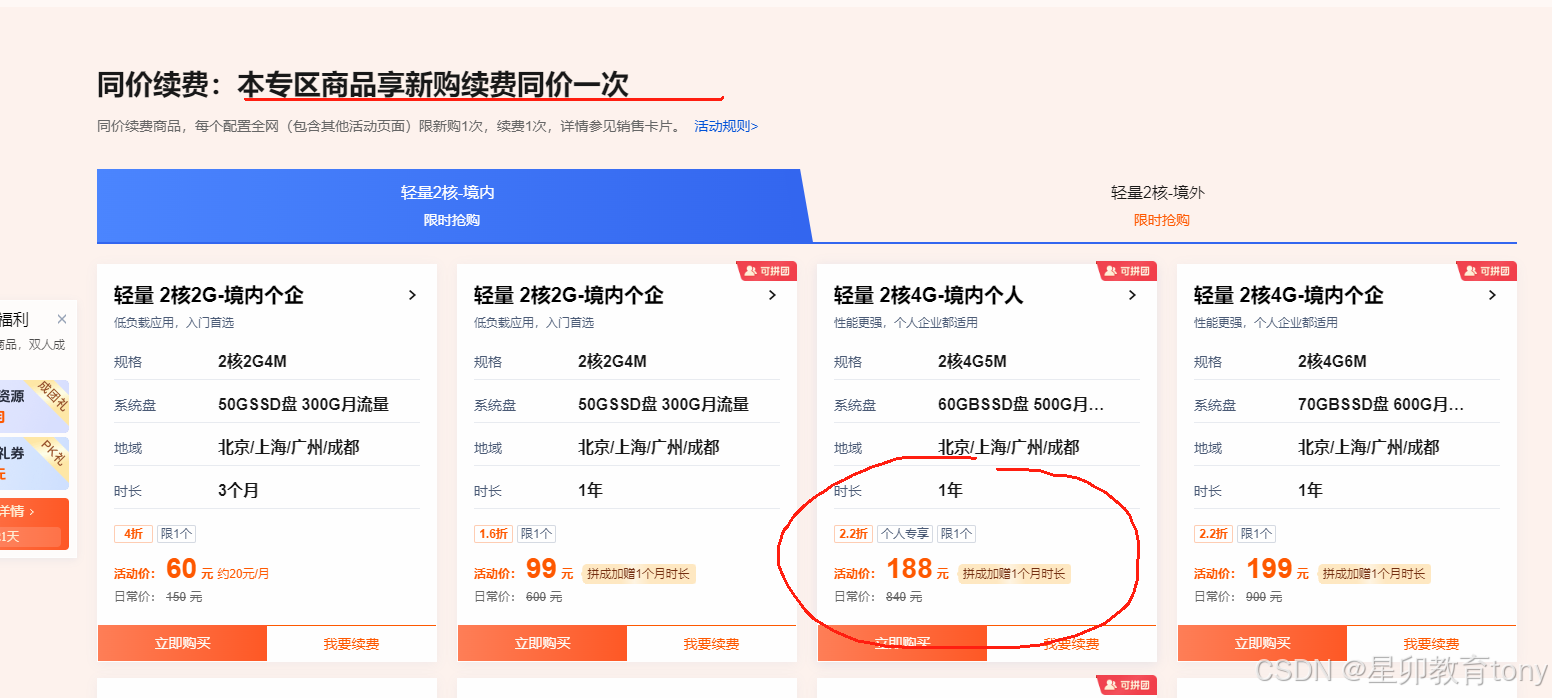Click 立即购买 on the 199元 card

(x=1262, y=643)
